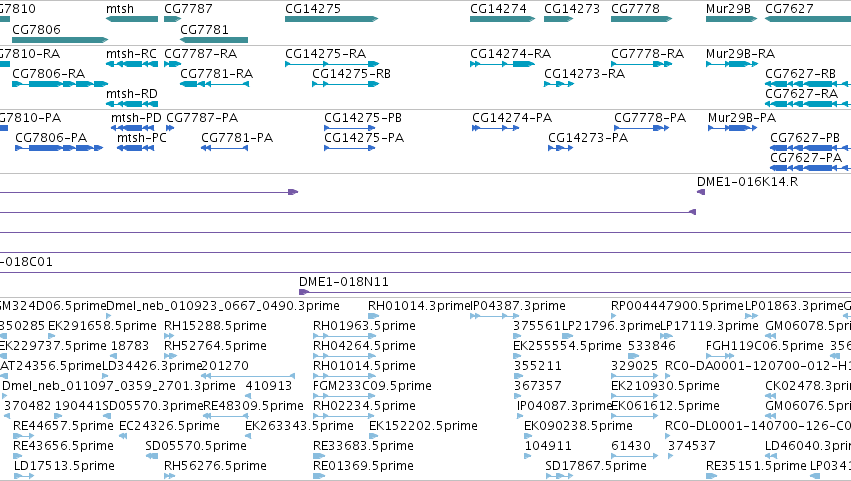Image resolution: width=851 pixels, height=481 pixels.
Task: Click EST RE01369.5prime label
Action: coord(363,466)
